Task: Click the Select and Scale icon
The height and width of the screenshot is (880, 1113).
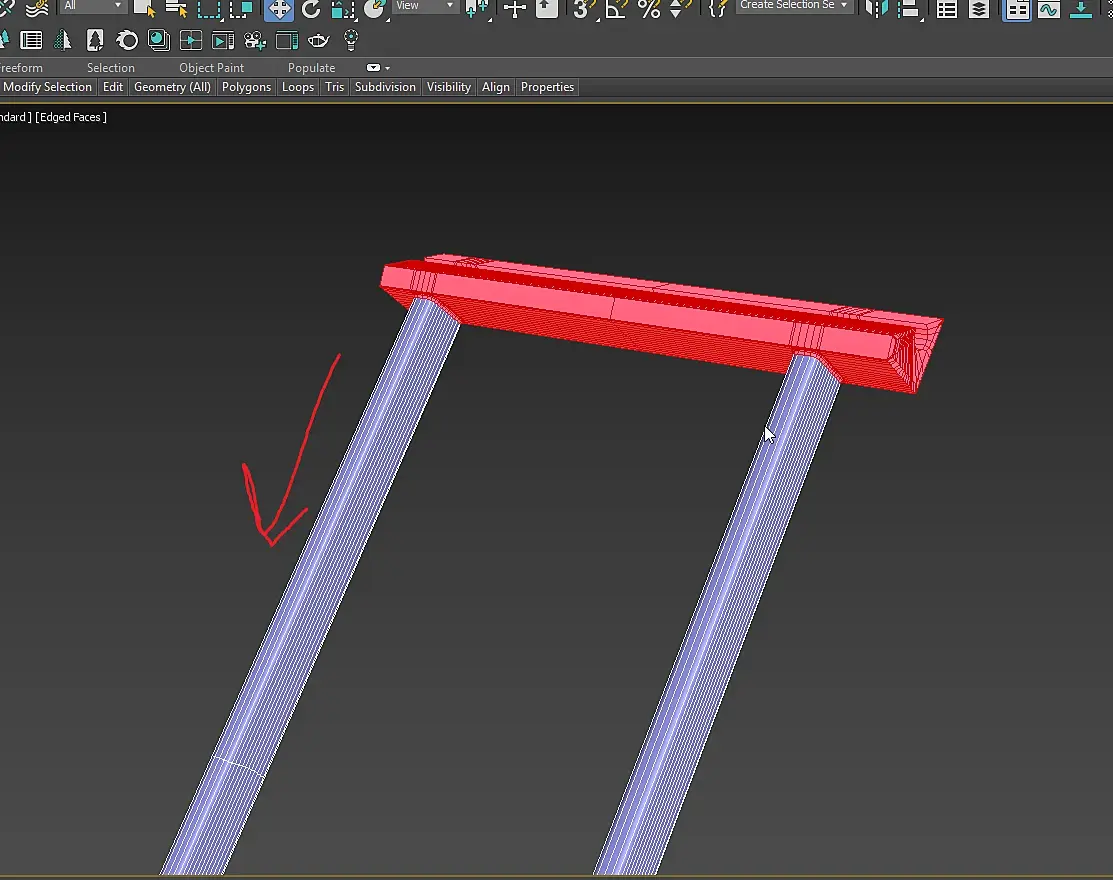Action: (343, 9)
